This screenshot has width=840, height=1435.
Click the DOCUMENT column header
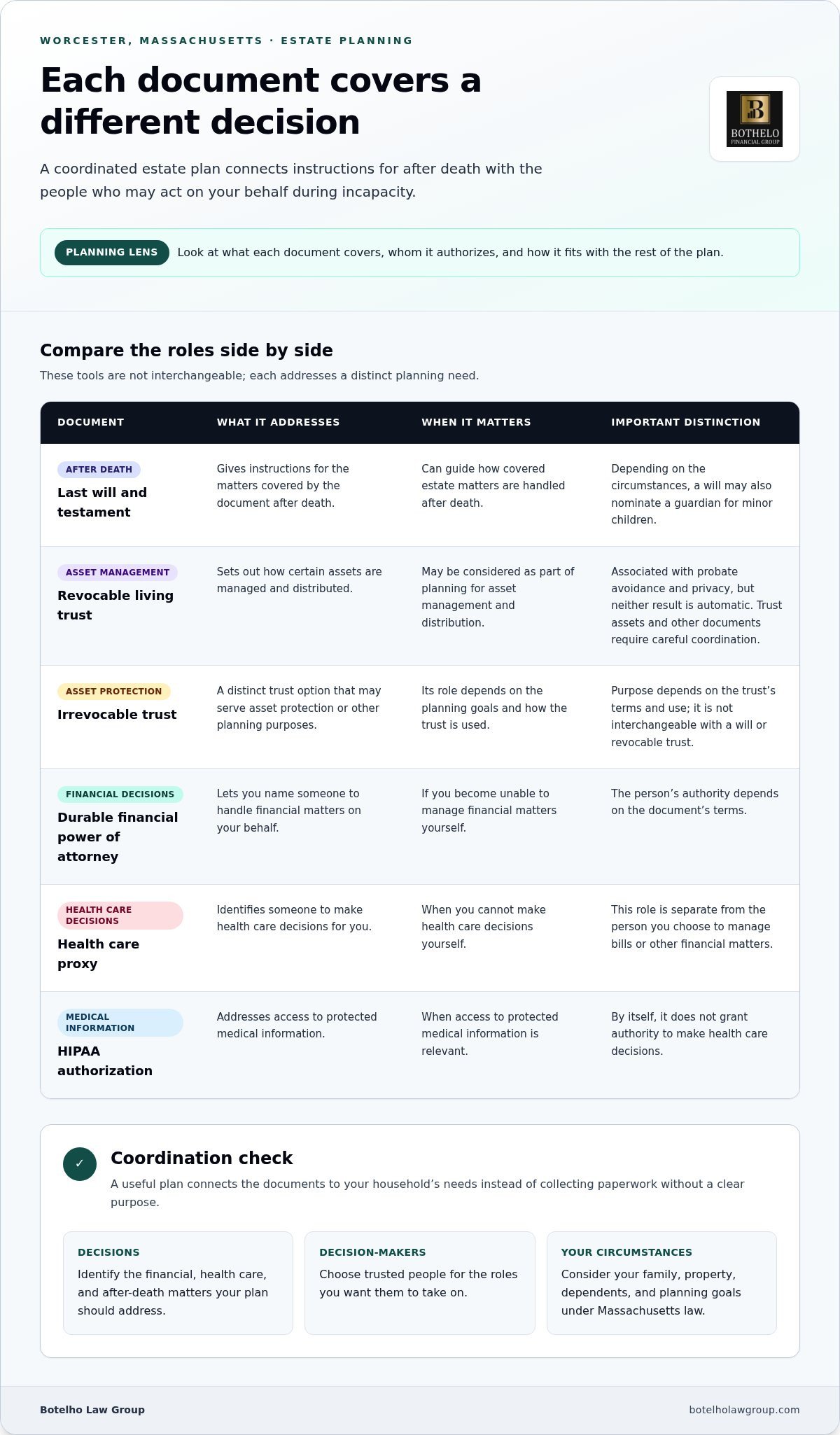coord(91,422)
